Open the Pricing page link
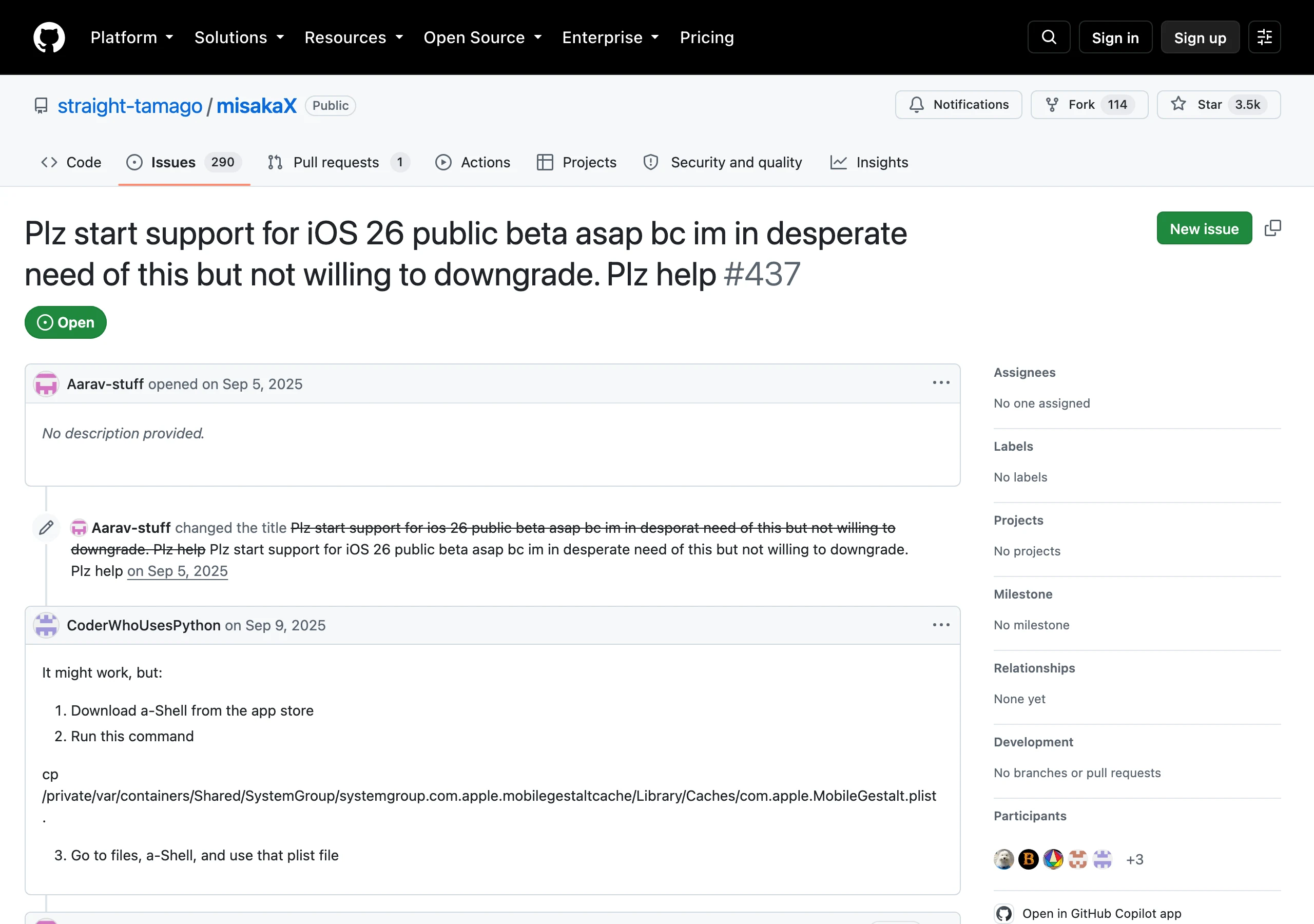1314x924 pixels. [707, 38]
